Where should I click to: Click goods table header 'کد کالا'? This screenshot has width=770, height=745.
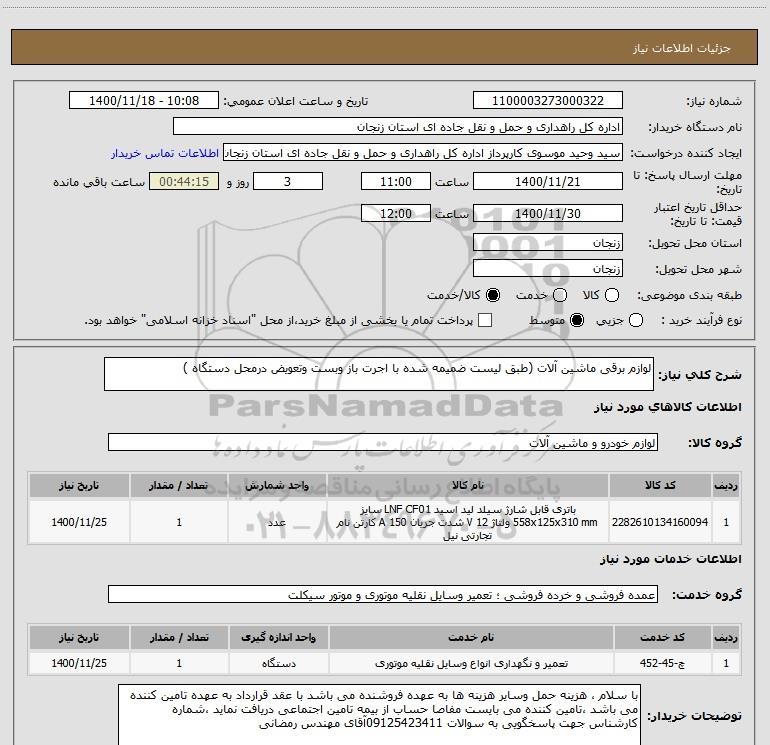tap(660, 486)
